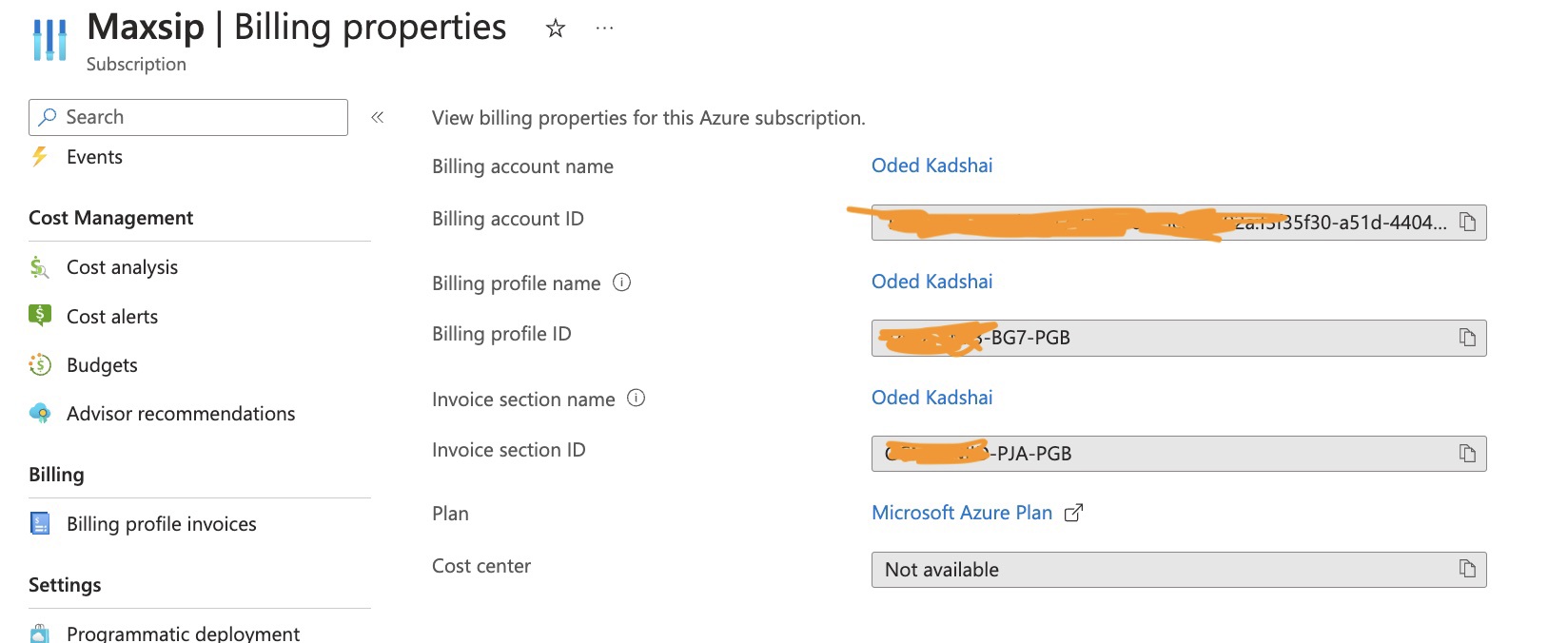Click the Invoice section ID label
The height and width of the screenshot is (643, 1568).
tap(509, 450)
